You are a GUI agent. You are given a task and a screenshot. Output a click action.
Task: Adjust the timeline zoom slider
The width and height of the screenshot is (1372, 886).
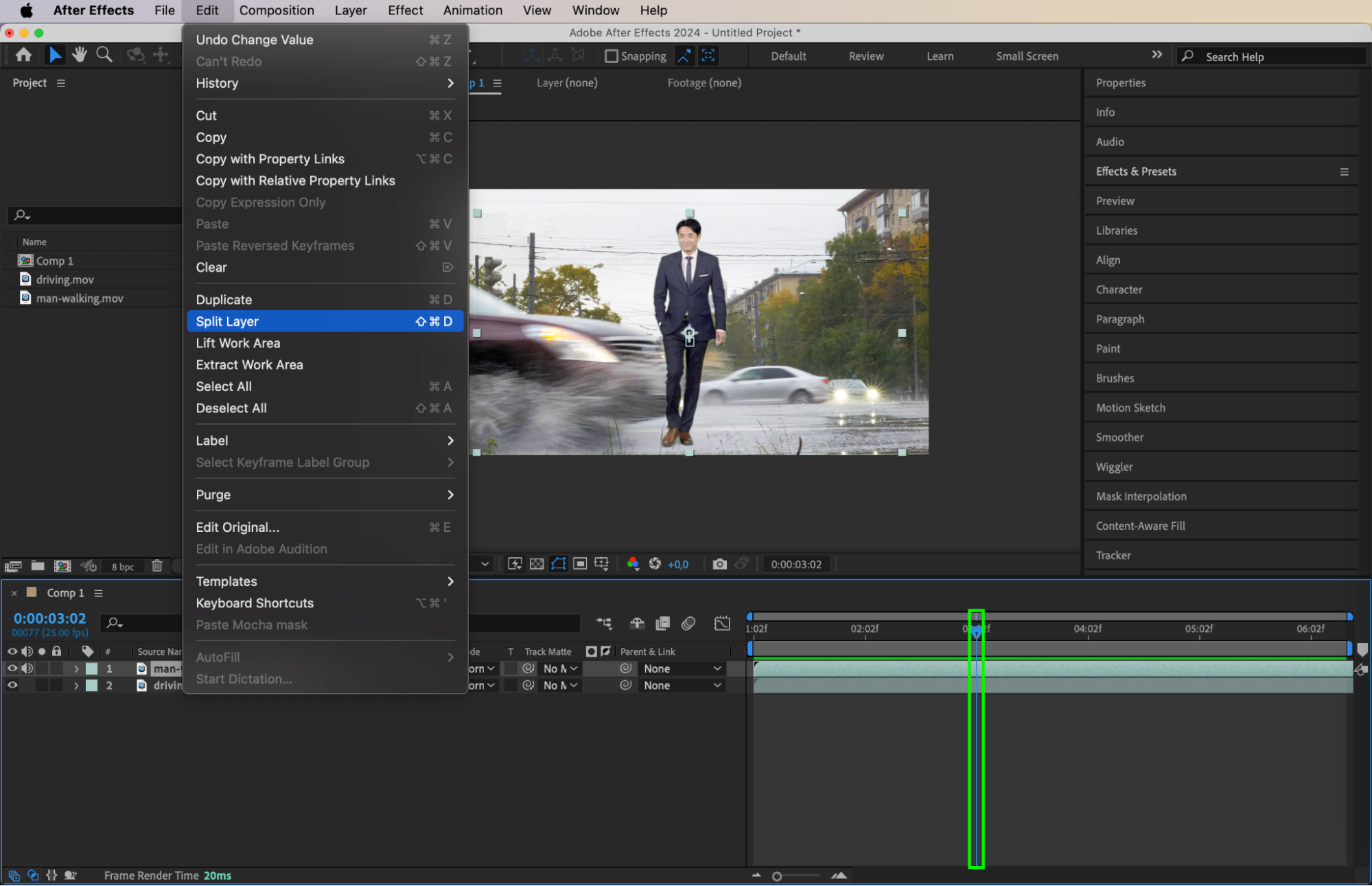(777, 876)
